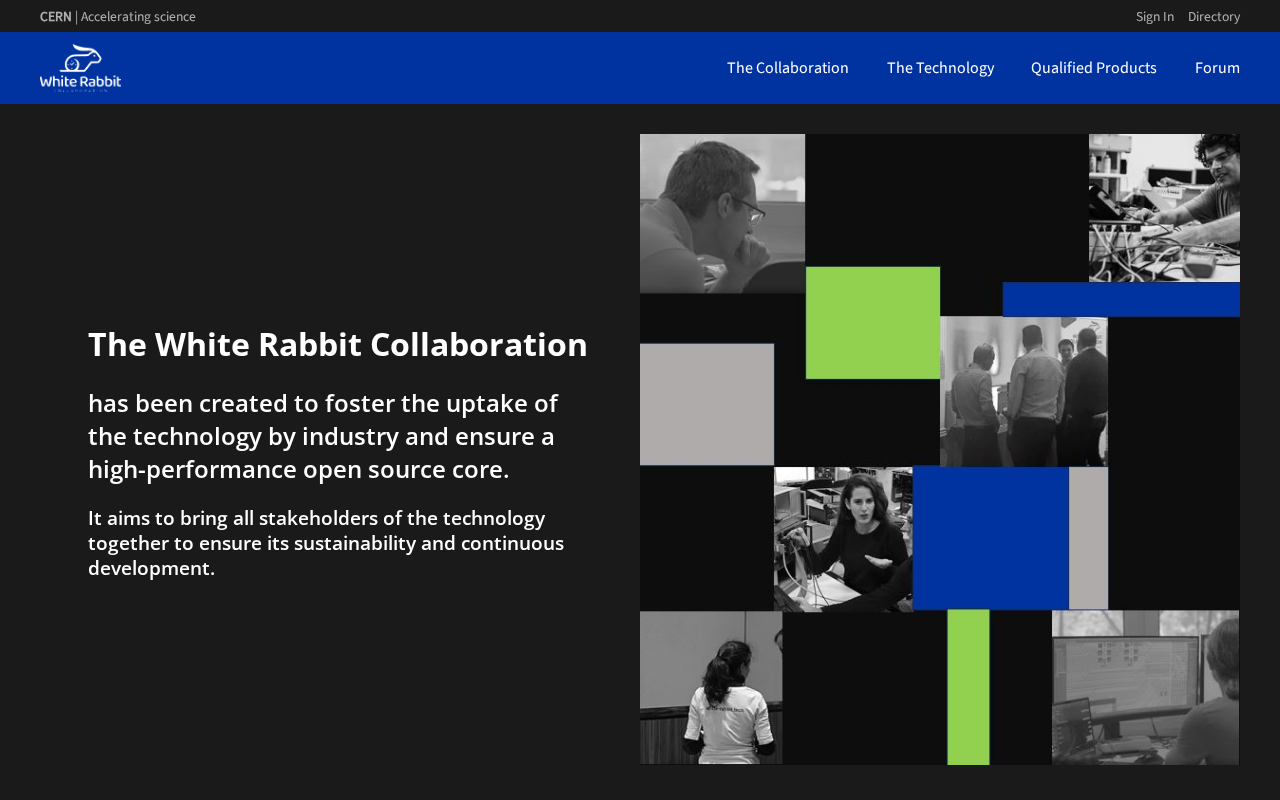Select The White Rabbit Collaboration heading

(338, 344)
